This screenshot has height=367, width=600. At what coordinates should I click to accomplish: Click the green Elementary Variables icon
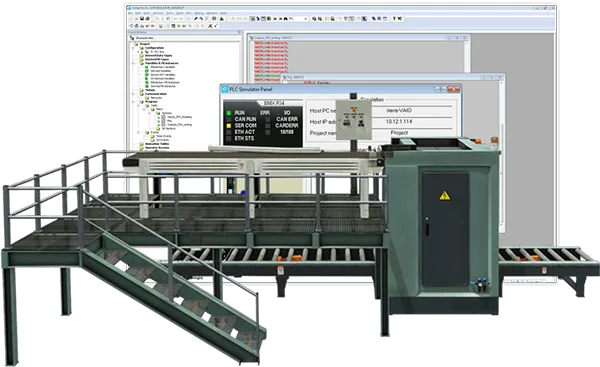[x=147, y=67]
